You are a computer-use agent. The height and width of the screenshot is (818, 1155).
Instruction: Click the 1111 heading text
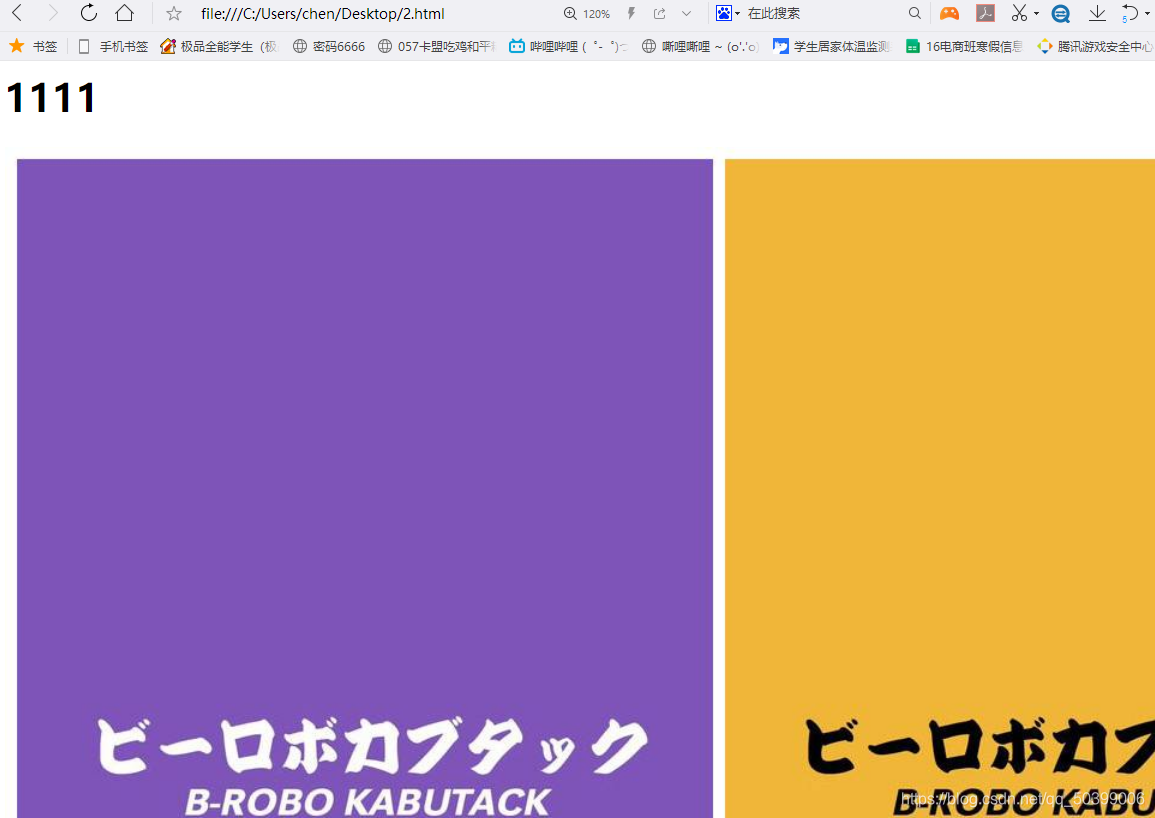click(x=51, y=97)
